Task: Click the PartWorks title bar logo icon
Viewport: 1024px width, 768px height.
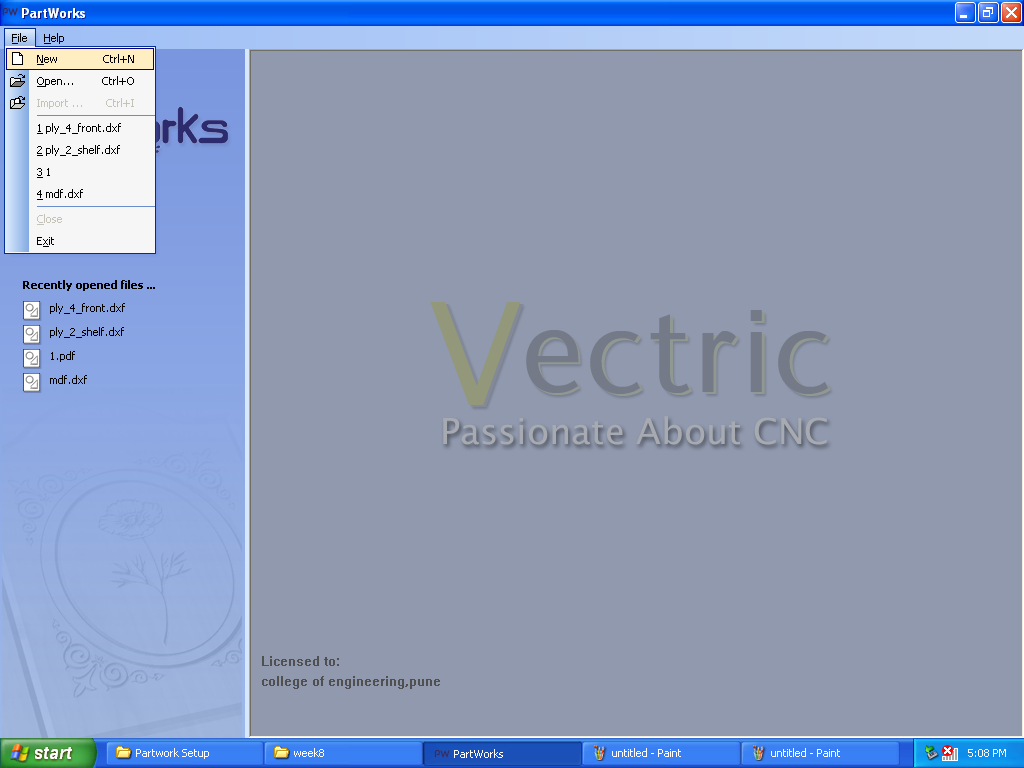Action: (10, 12)
